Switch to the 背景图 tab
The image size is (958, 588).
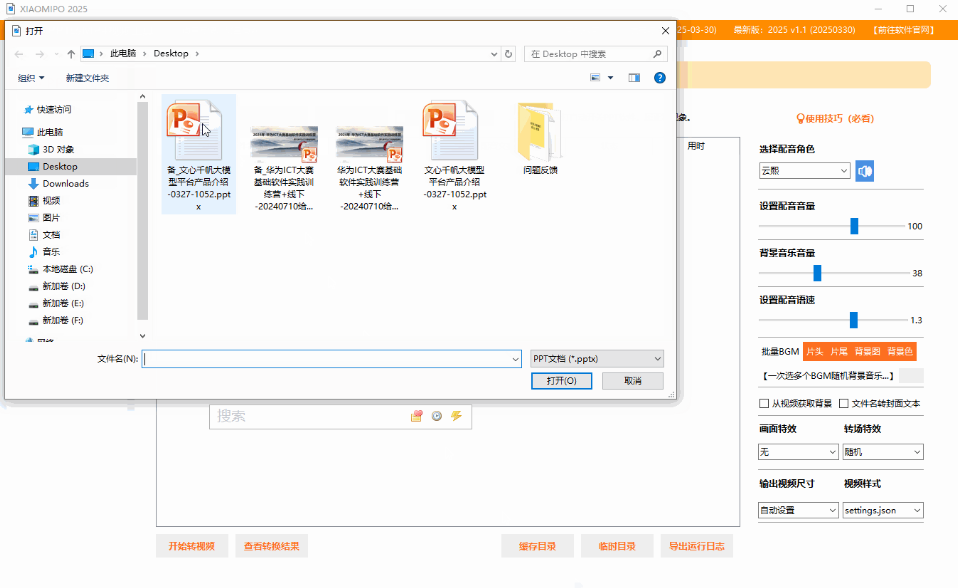pos(868,351)
